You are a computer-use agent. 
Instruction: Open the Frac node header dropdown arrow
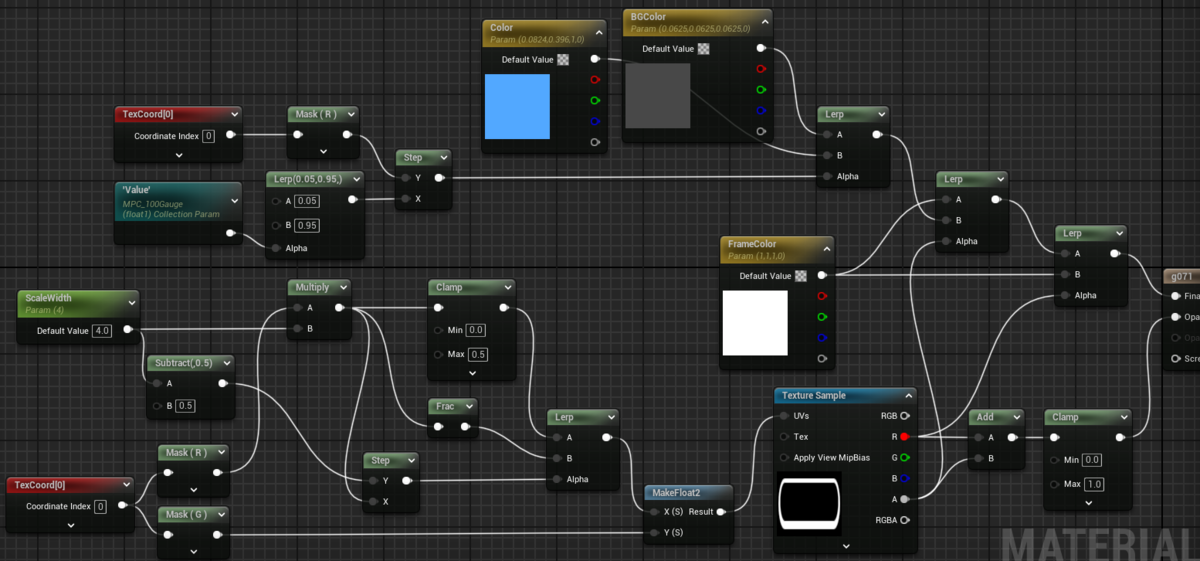(x=467, y=406)
